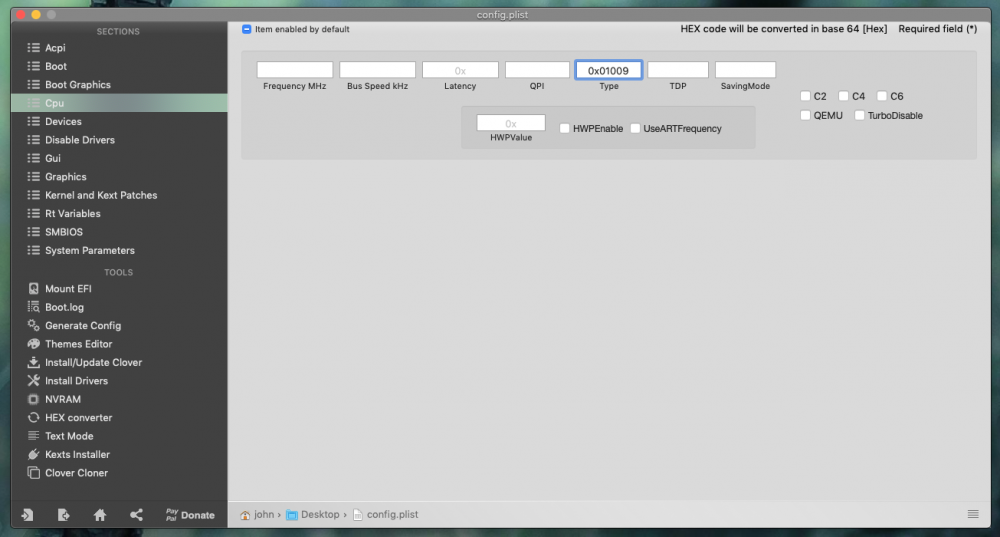1000x537 pixels.
Task: Open Kernel and Kext Patches section
Action: click(x=119, y=195)
